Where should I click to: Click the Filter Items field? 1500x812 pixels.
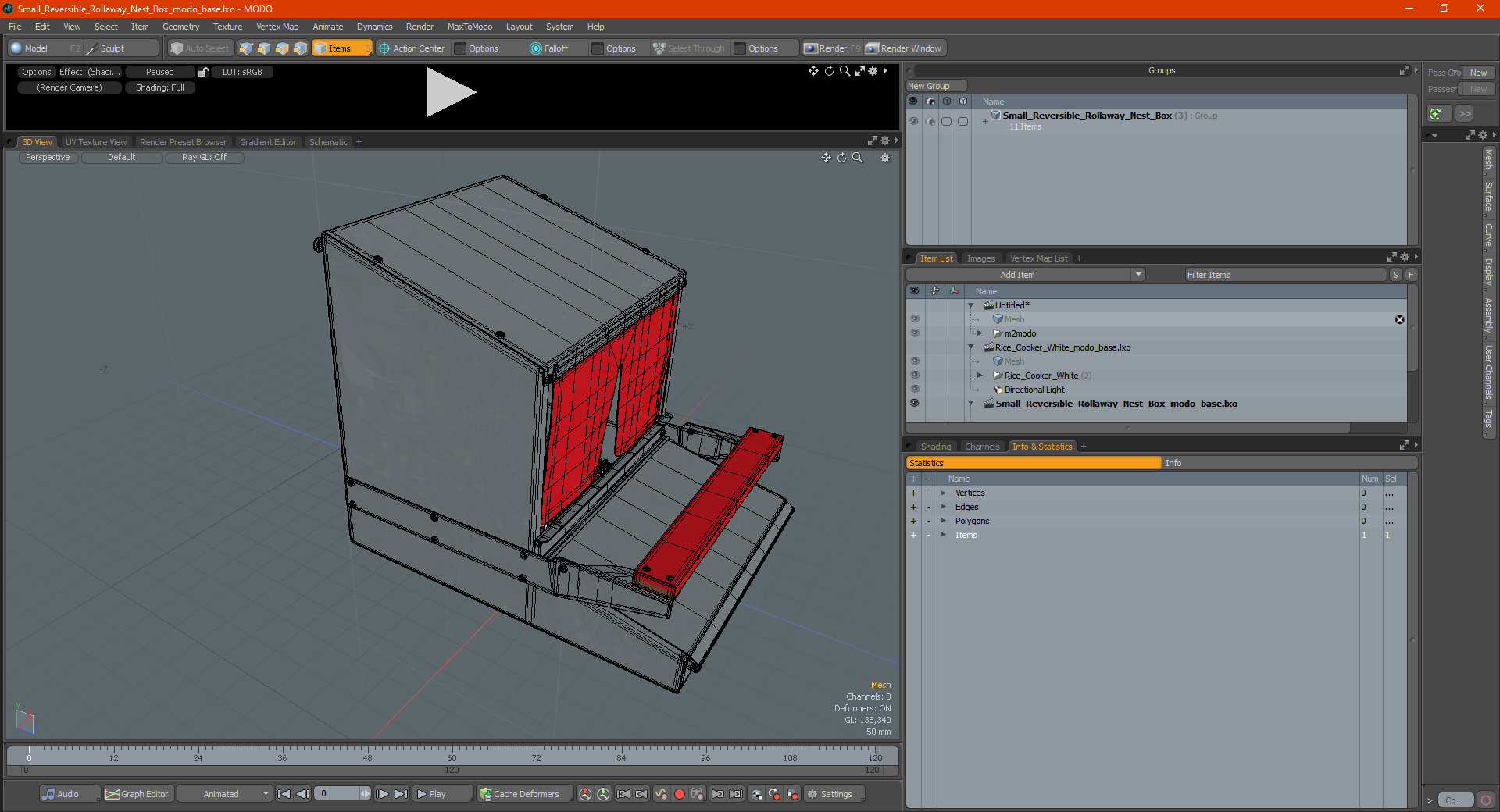1285,275
